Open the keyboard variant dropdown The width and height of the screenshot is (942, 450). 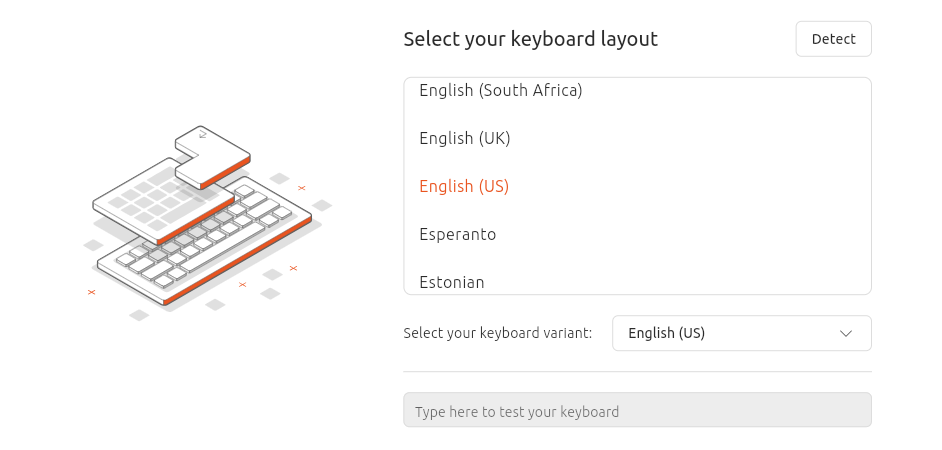tap(740, 333)
